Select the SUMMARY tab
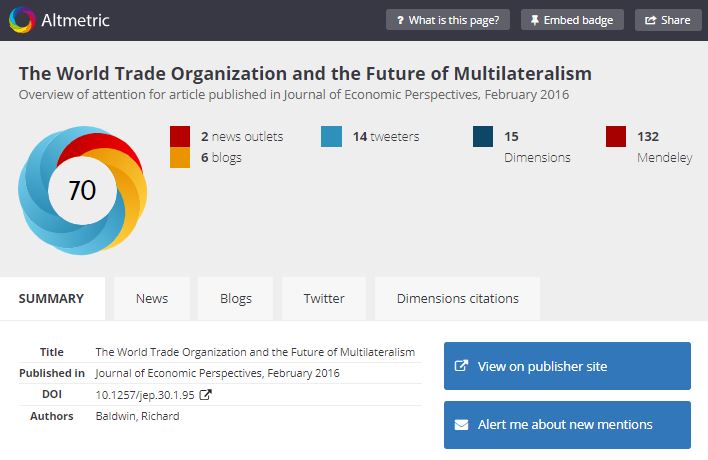This screenshot has width=708, height=460. tap(51, 298)
